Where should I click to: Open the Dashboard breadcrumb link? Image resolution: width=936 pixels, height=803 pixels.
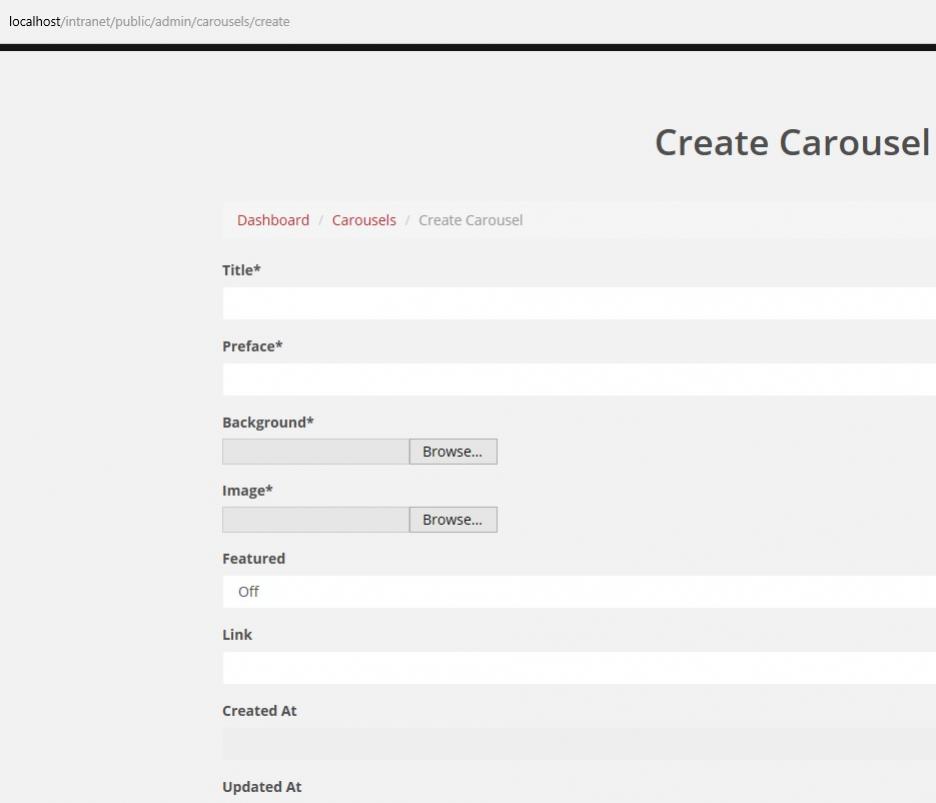(273, 220)
